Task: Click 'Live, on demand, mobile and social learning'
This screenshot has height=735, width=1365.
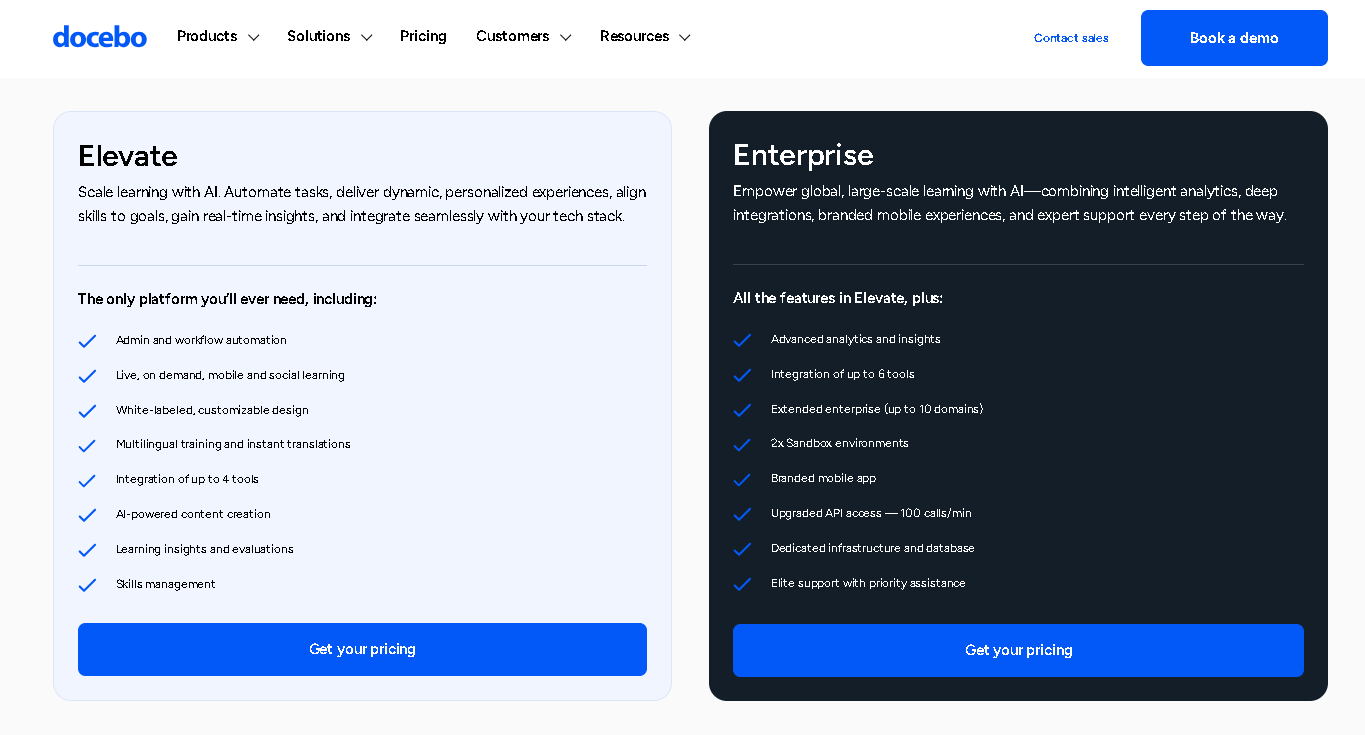Action: pyautogui.click(x=230, y=375)
